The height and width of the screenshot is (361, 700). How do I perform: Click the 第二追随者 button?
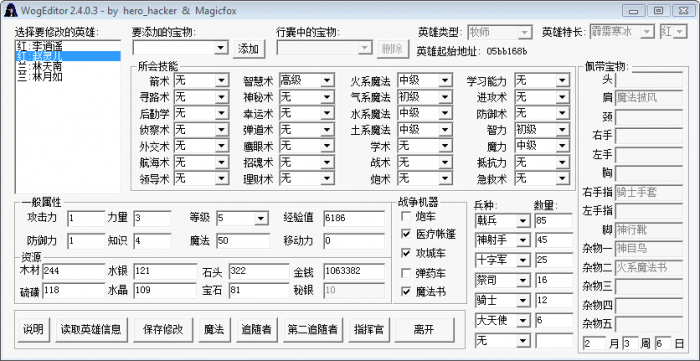(x=312, y=330)
